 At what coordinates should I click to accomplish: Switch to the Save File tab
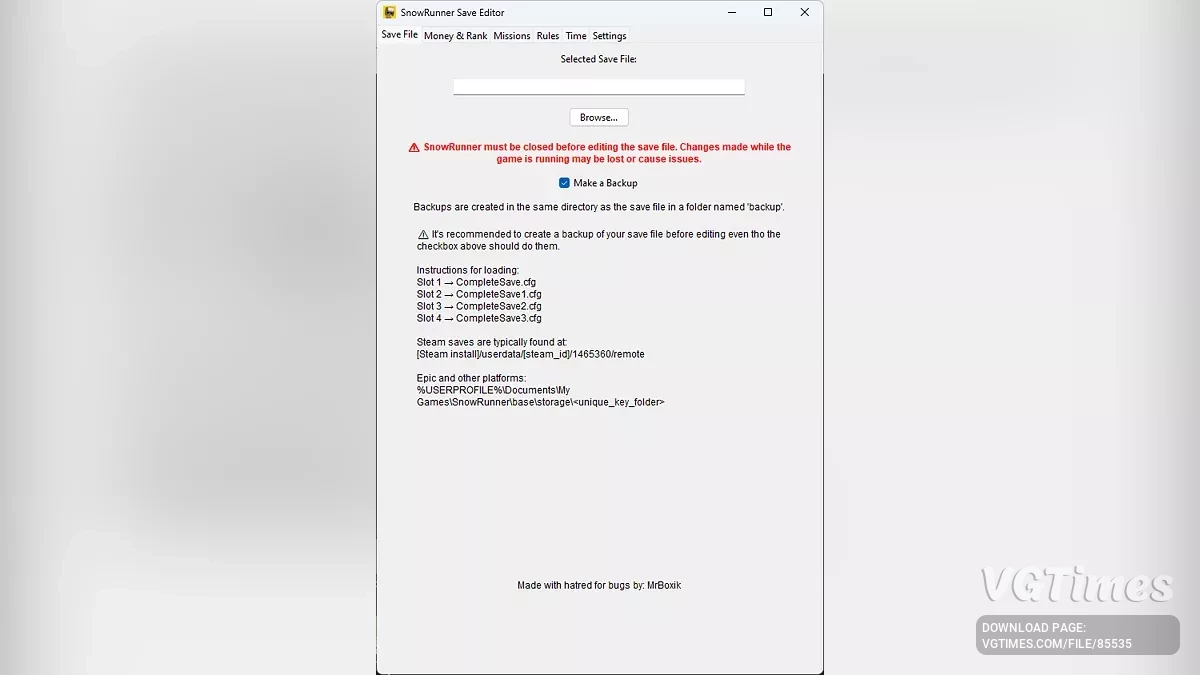(399, 35)
